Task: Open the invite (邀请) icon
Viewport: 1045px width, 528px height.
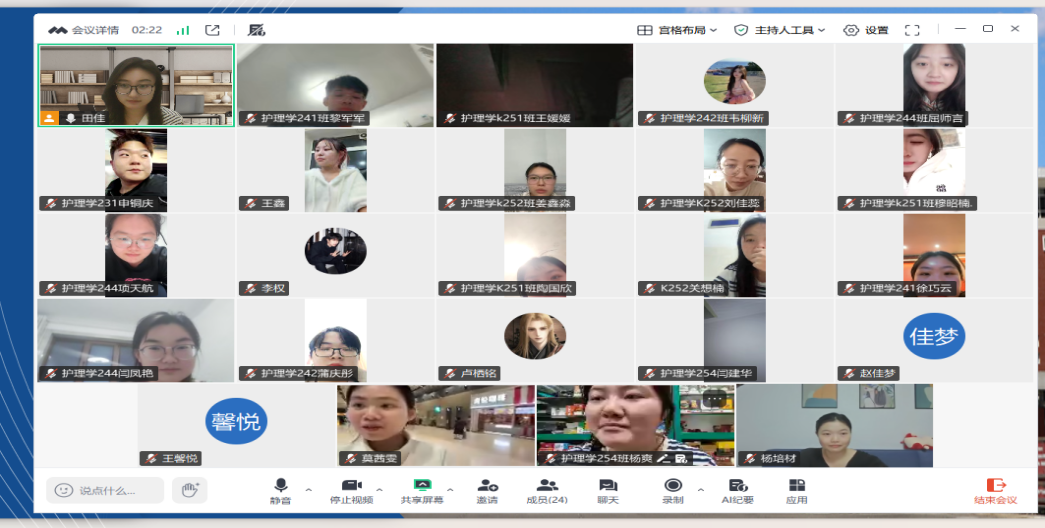Action: 487,490
